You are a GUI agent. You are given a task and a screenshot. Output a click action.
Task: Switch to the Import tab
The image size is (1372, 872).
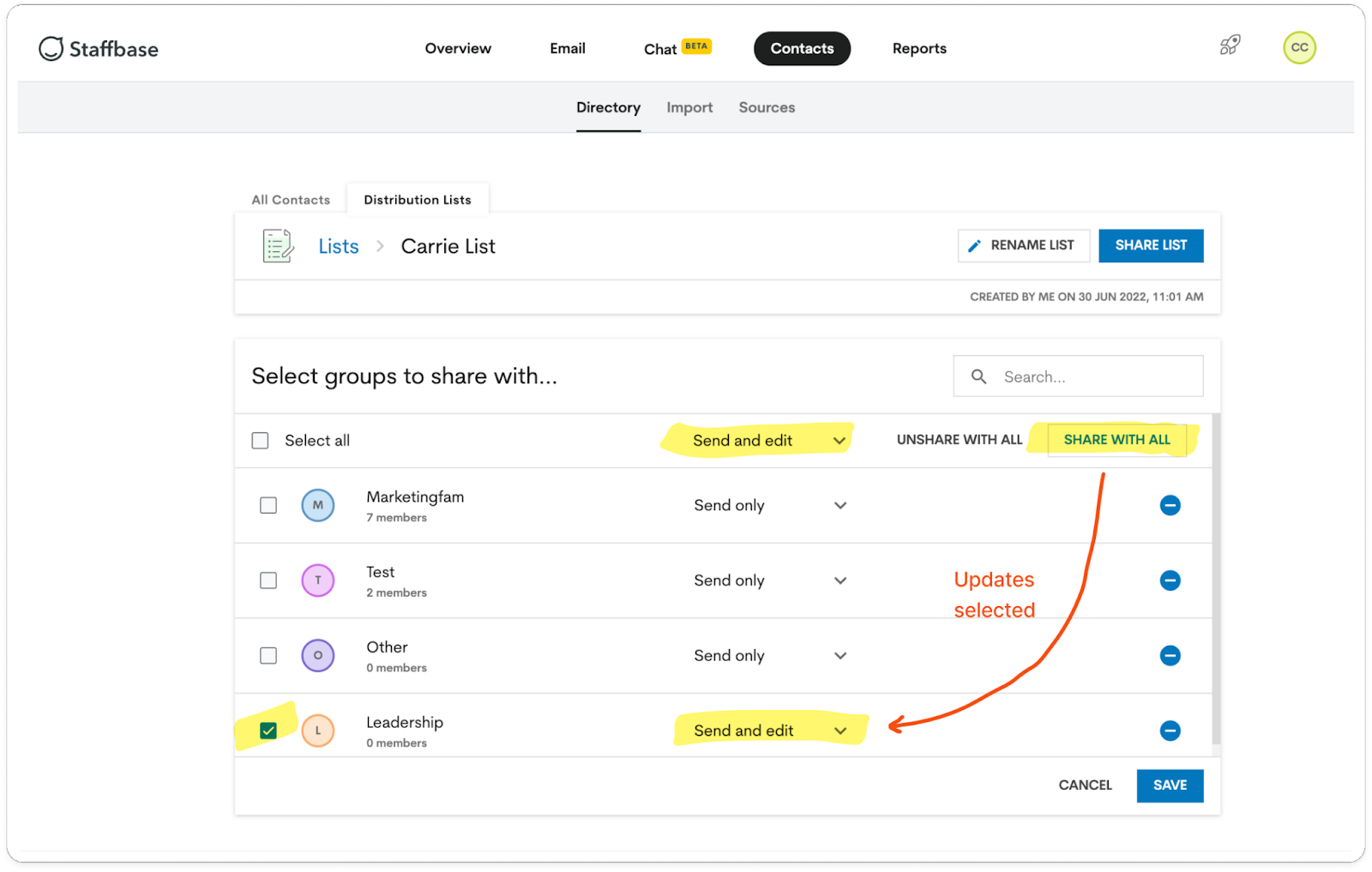click(689, 108)
